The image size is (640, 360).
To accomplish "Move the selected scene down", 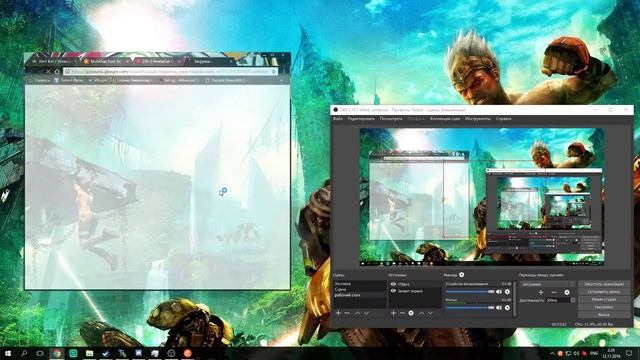I will point(367,313).
